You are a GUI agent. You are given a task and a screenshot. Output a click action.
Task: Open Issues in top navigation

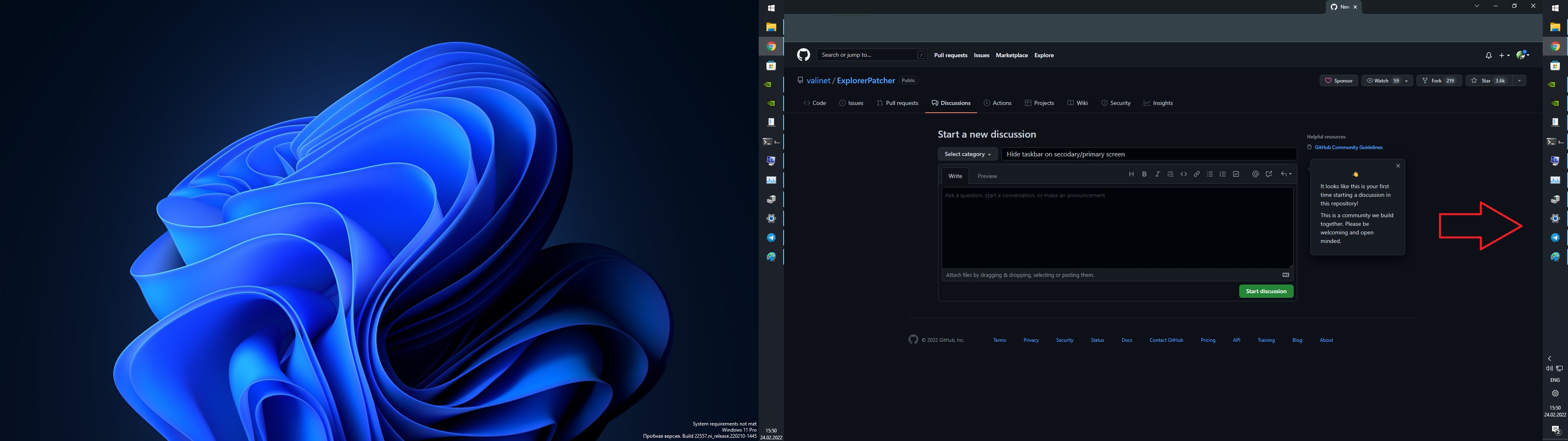click(981, 56)
